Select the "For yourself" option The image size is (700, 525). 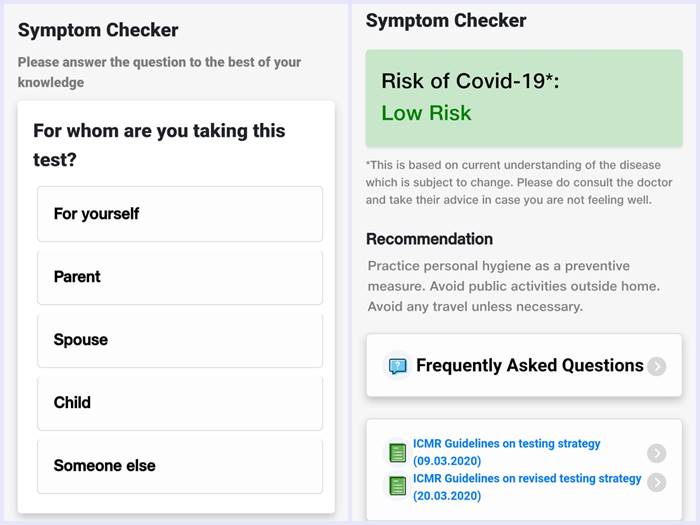(180, 214)
